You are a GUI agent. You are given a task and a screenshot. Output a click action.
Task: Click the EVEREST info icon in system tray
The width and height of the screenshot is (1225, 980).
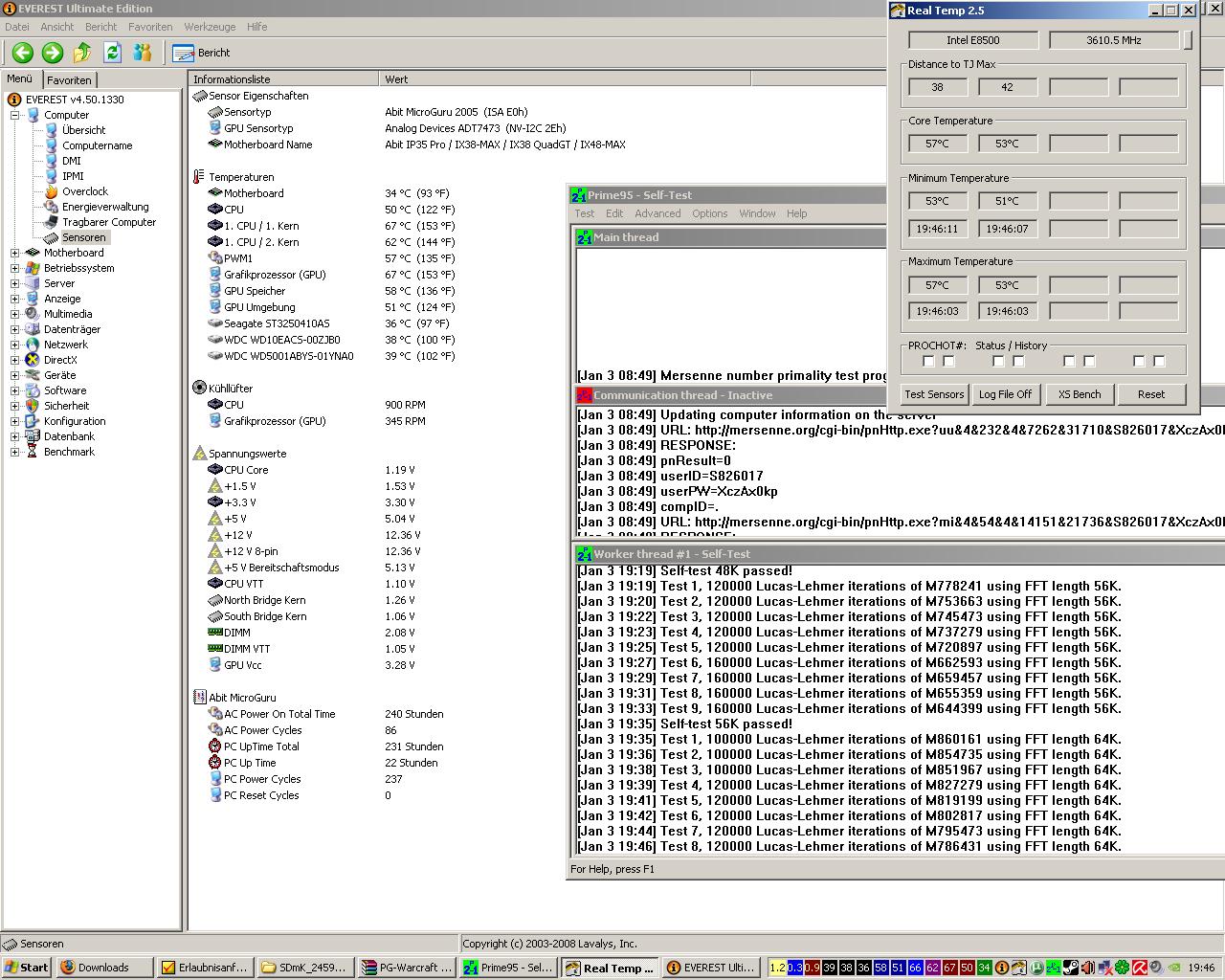pyautogui.click(x=1001, y=968)
